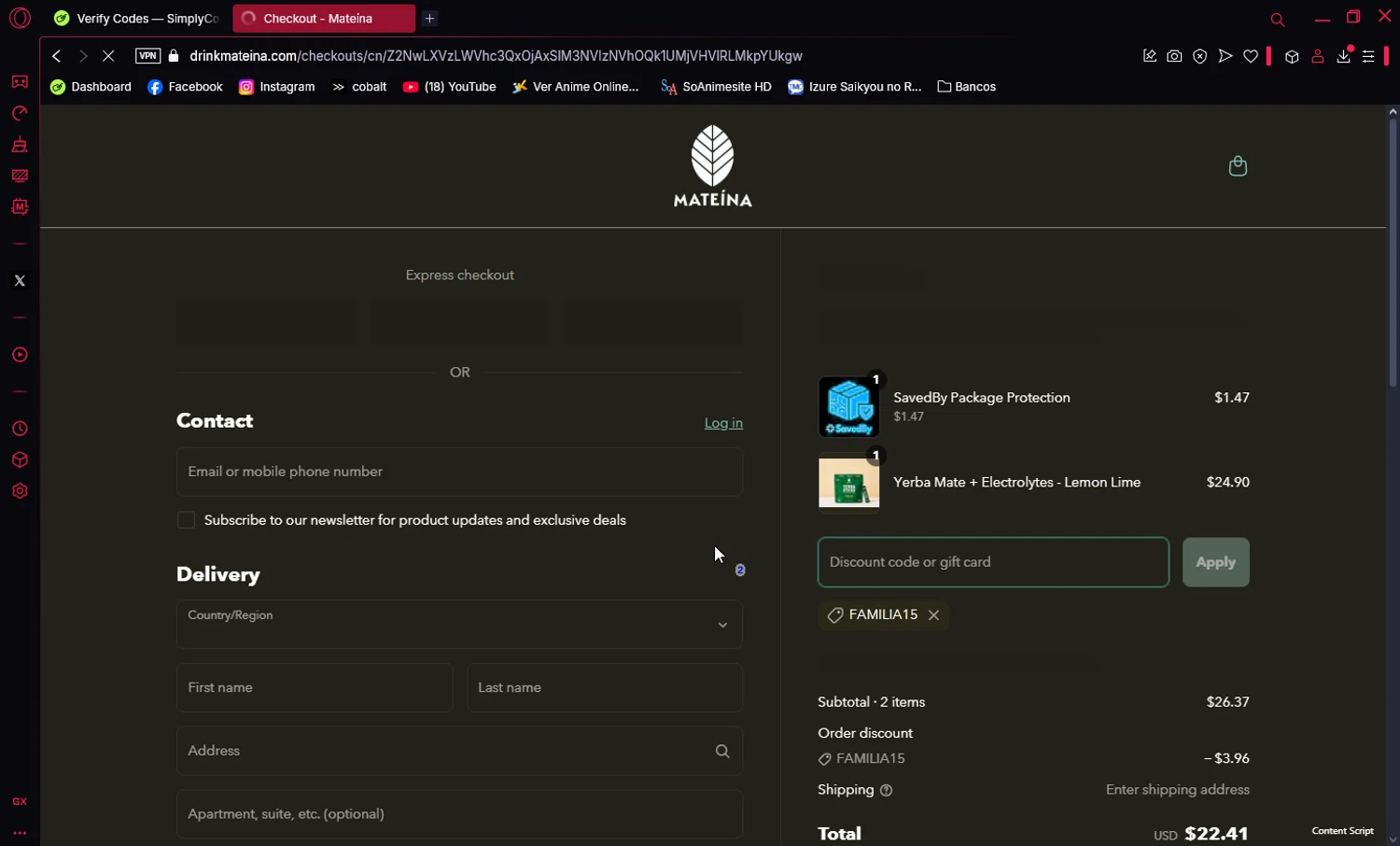Click the browser forward arrow

(x=83, y=56)
